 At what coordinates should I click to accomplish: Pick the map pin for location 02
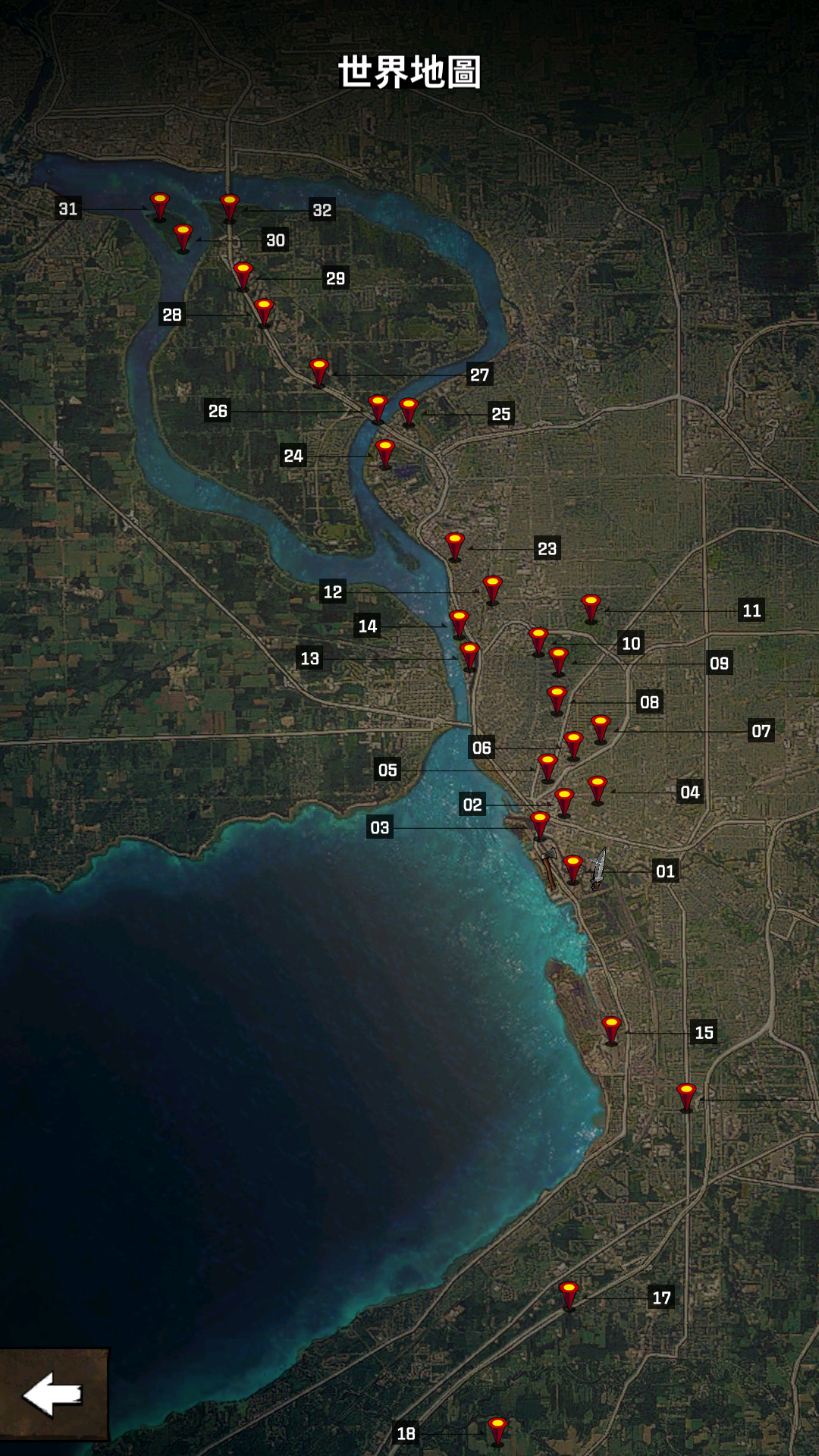click(x=564, y=803)
